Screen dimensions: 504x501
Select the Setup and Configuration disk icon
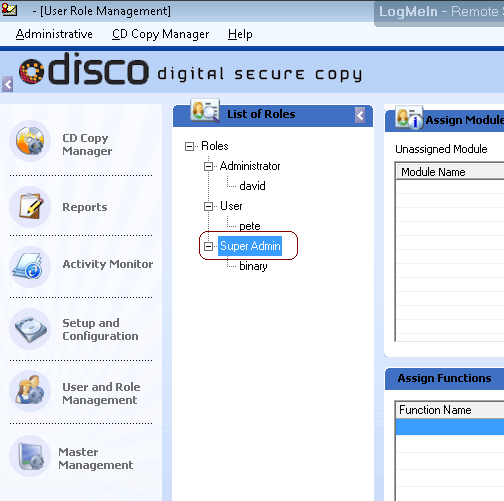click(30, 329)
